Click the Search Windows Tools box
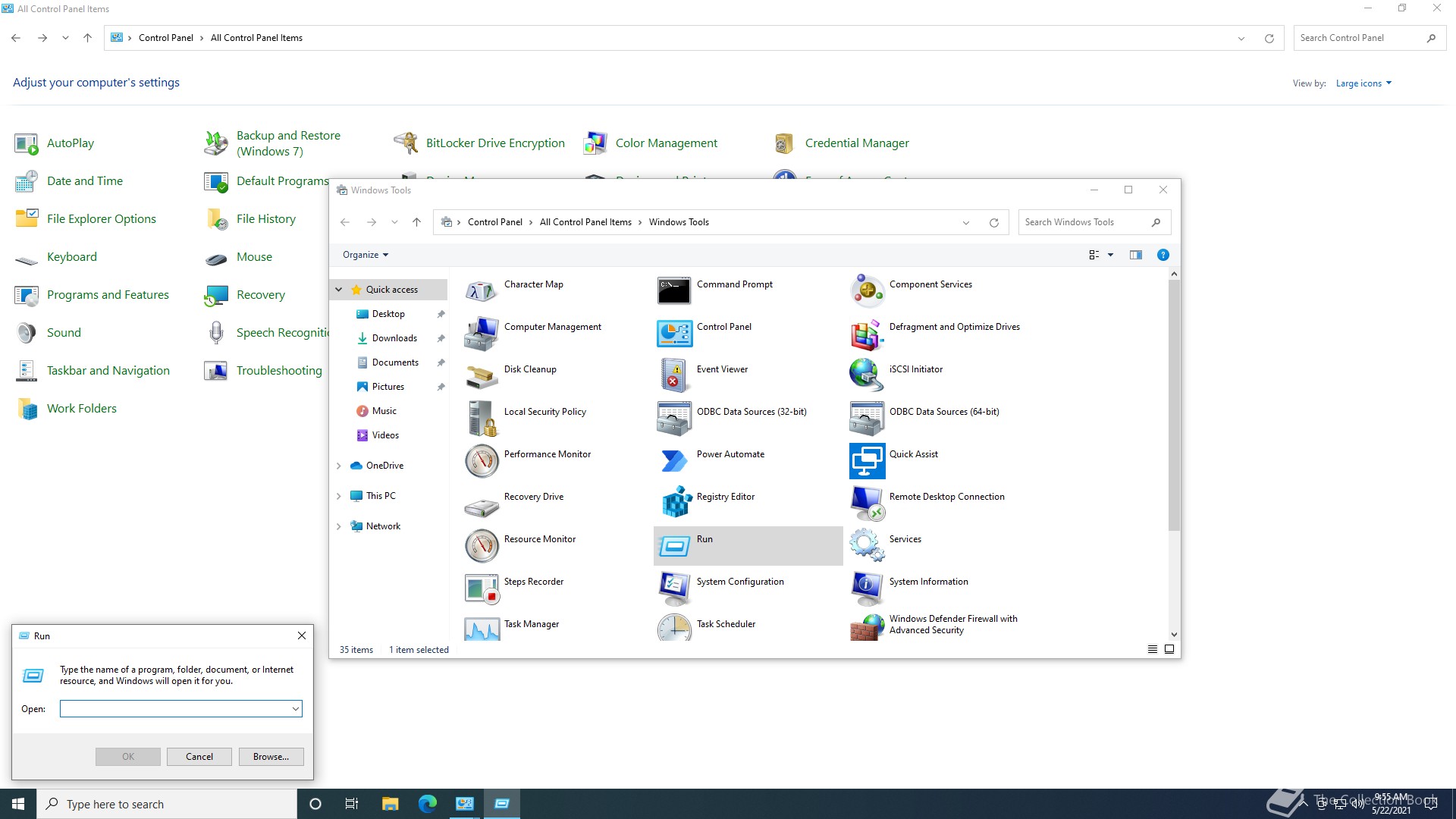Image resolution: width=1456 pixels, height=819 pixels. [1094, 222]
